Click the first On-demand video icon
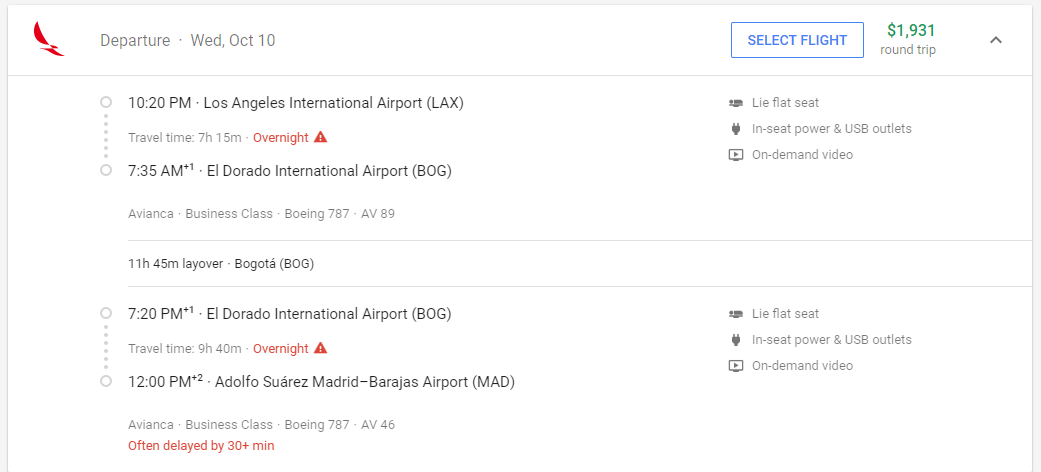This screenshot has width=1041, height=472. [735, 155]
